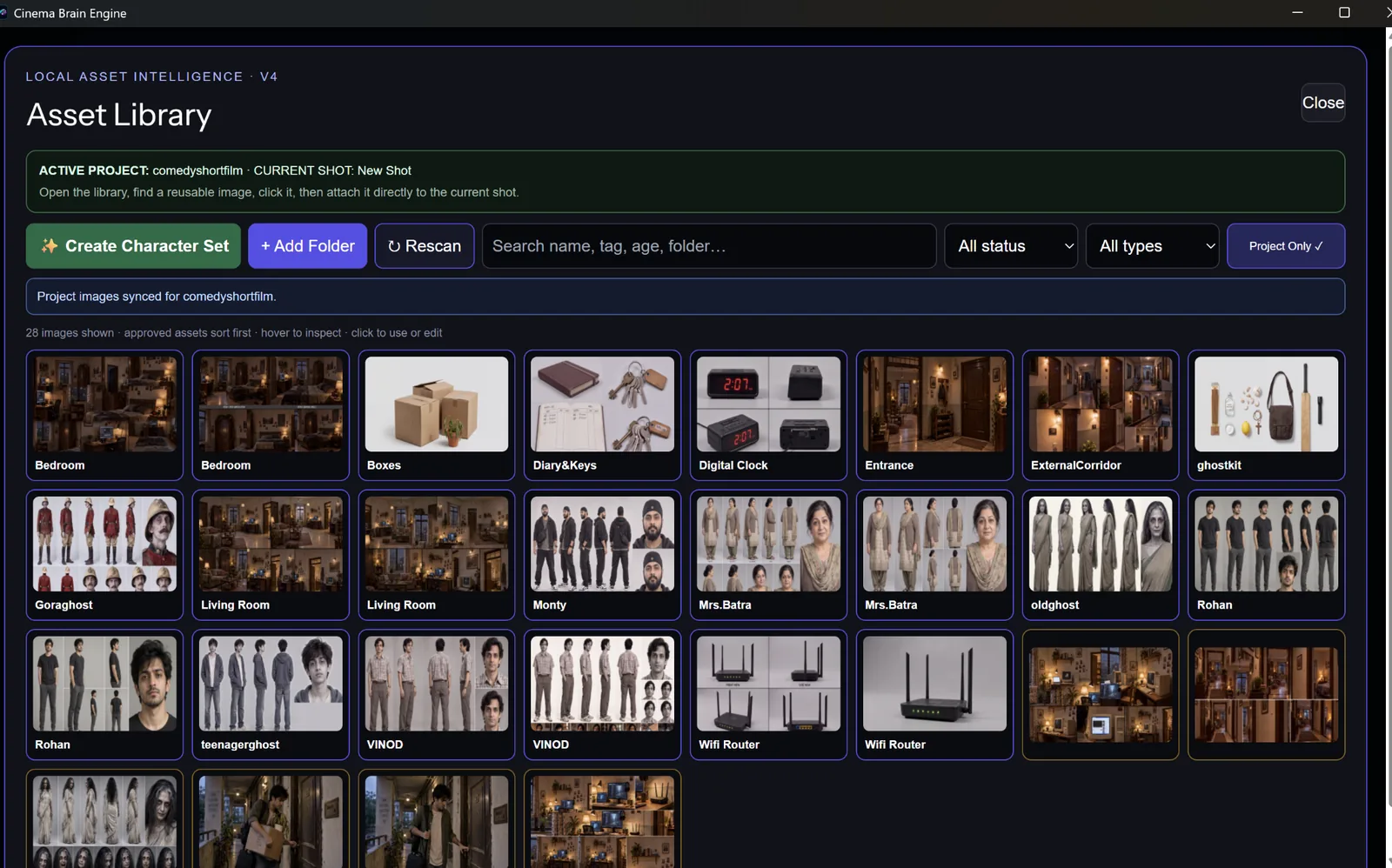Maximize the Cinema Brain Engine window

pos(1344,12)
